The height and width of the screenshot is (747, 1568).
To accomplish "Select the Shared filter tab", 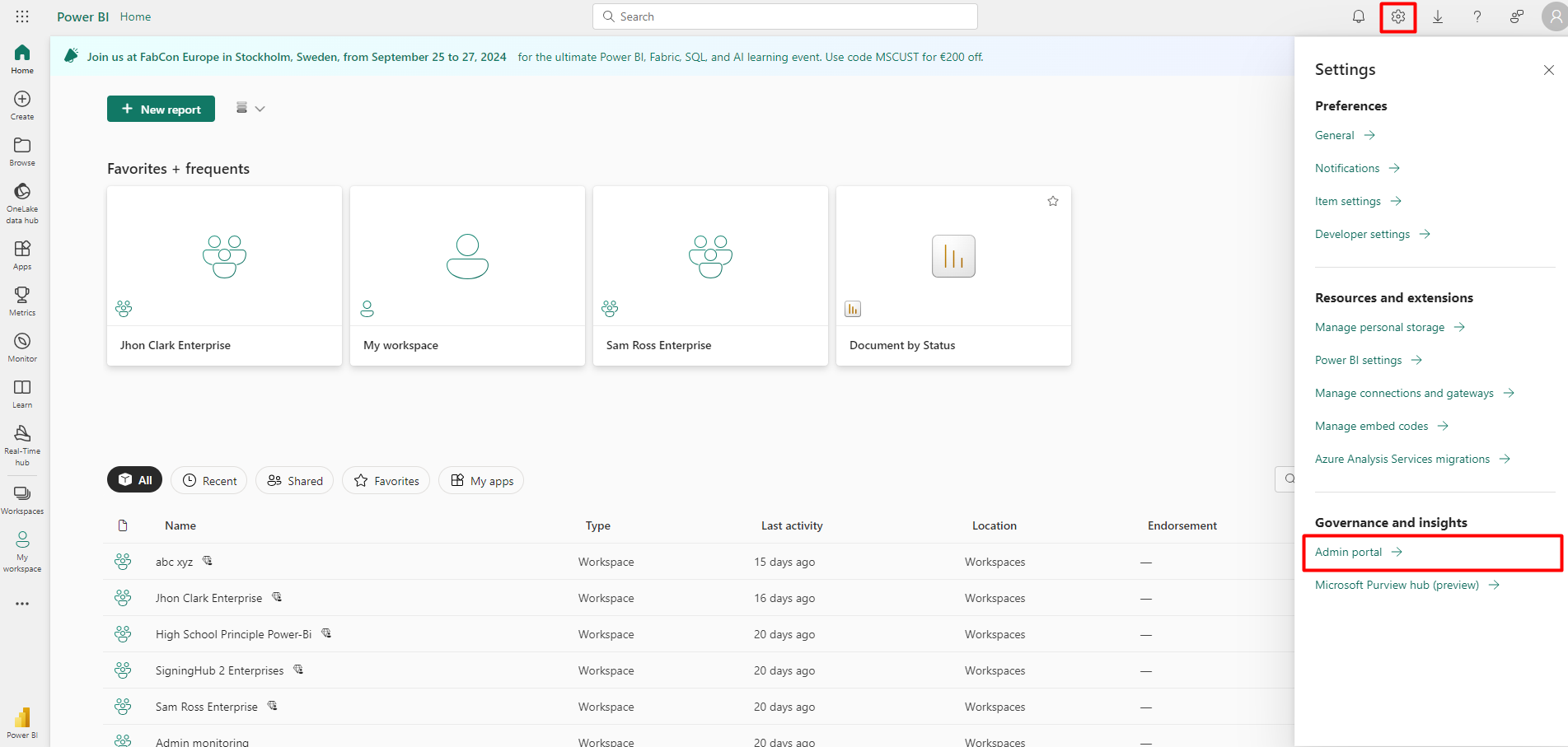I will (x=295, y=480).
